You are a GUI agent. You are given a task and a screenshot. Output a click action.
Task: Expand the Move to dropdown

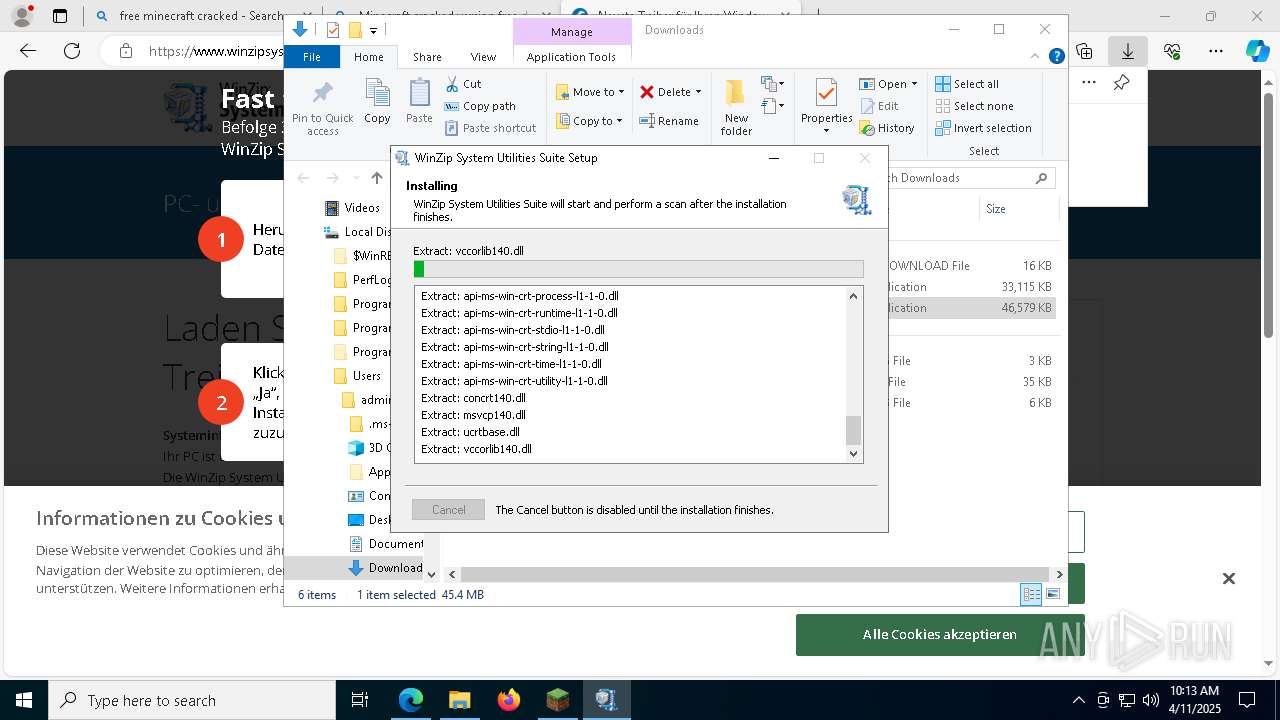pos(621,92)
